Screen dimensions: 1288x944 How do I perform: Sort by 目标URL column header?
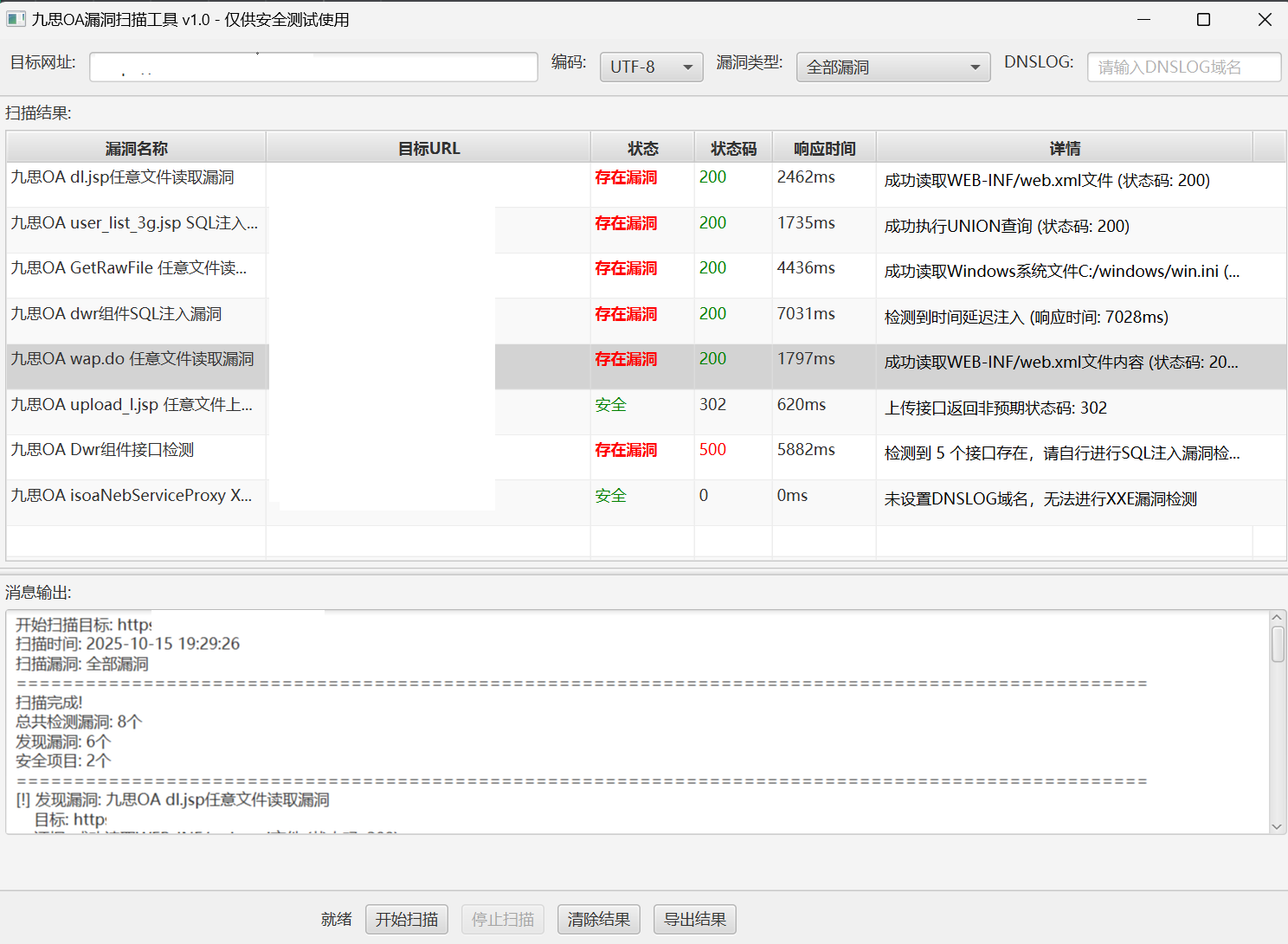point(428,148)
